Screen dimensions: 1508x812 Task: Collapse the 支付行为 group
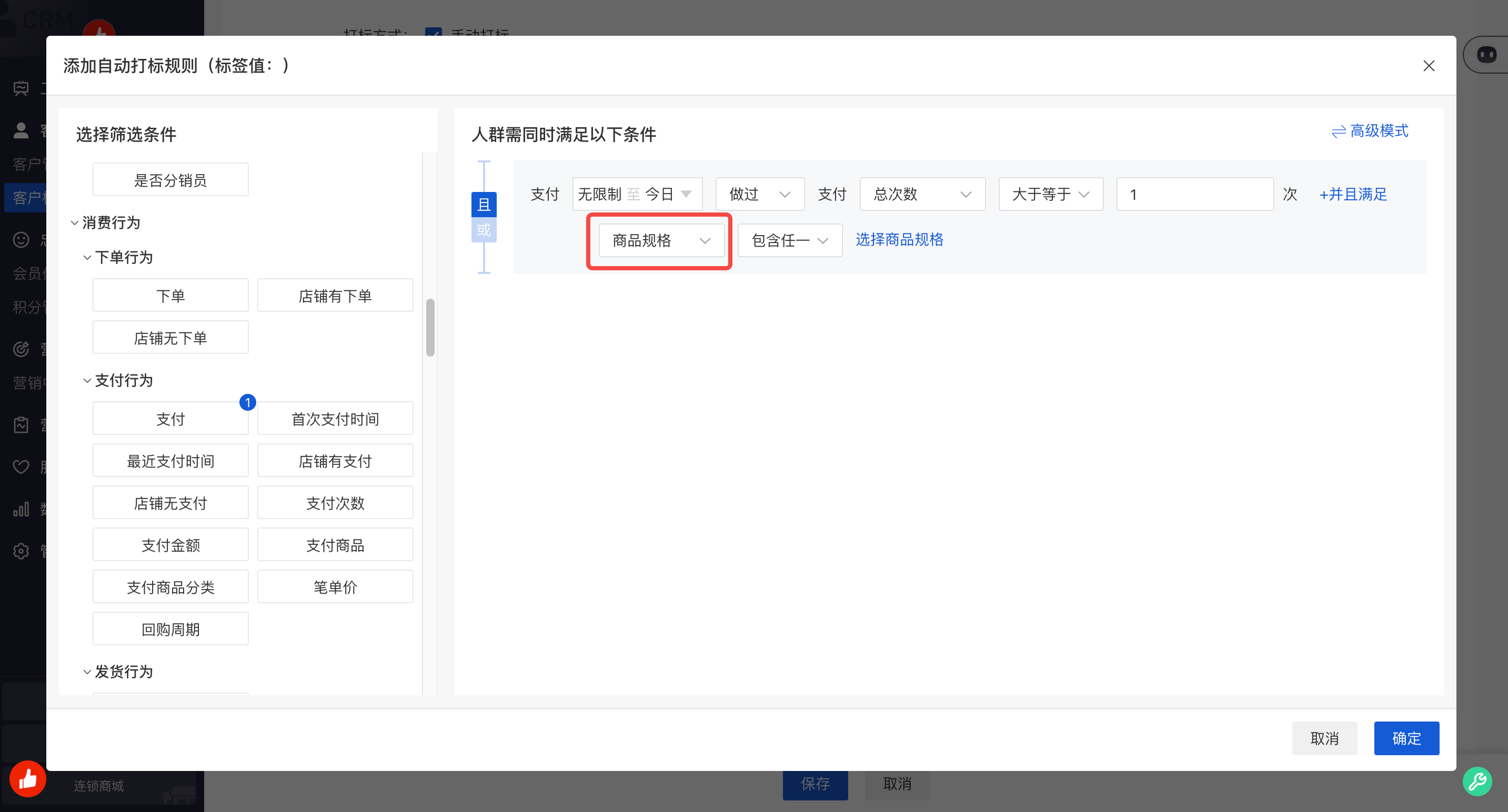tap(87, 381)
